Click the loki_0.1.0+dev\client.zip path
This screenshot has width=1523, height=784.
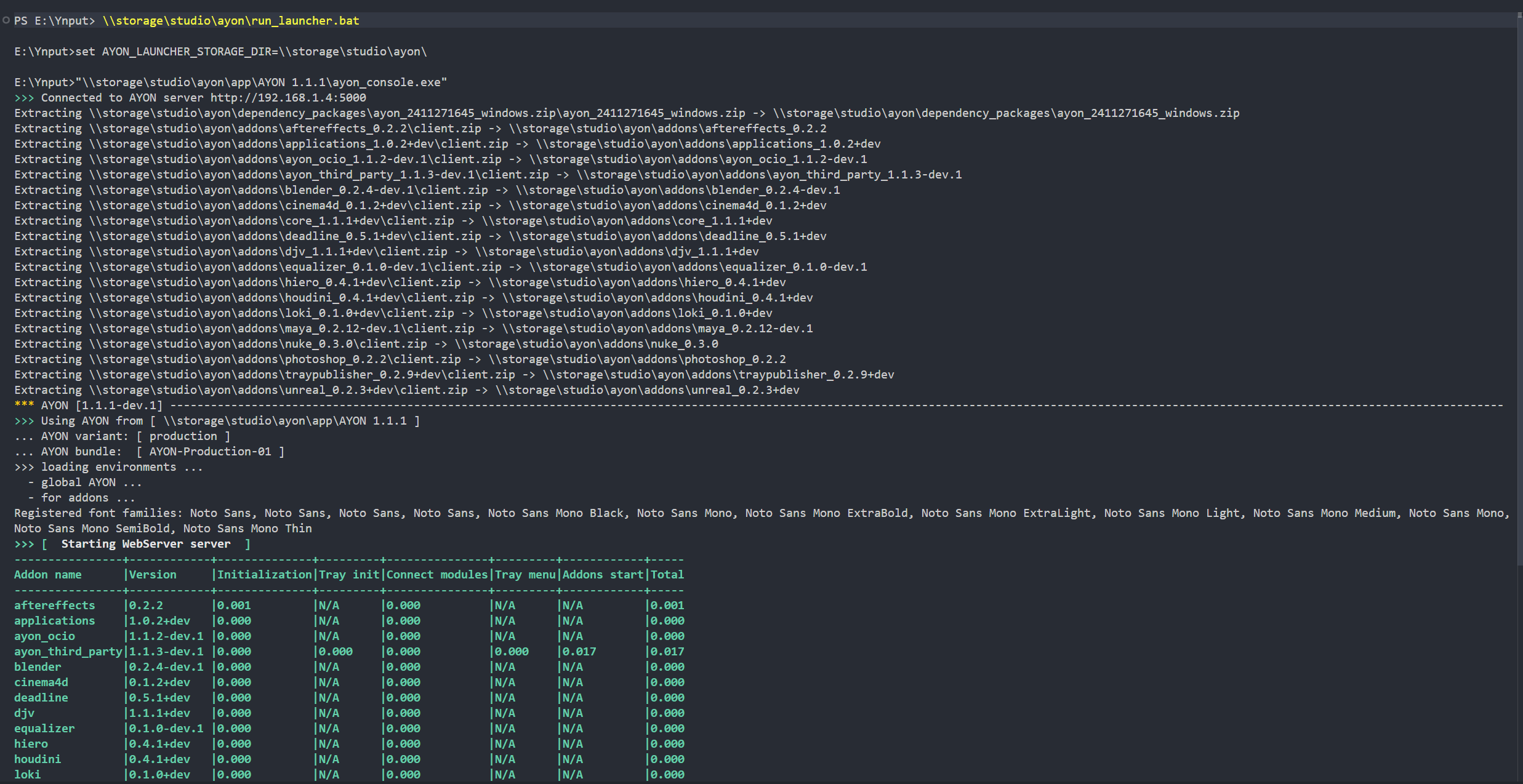tap(271, 313)
